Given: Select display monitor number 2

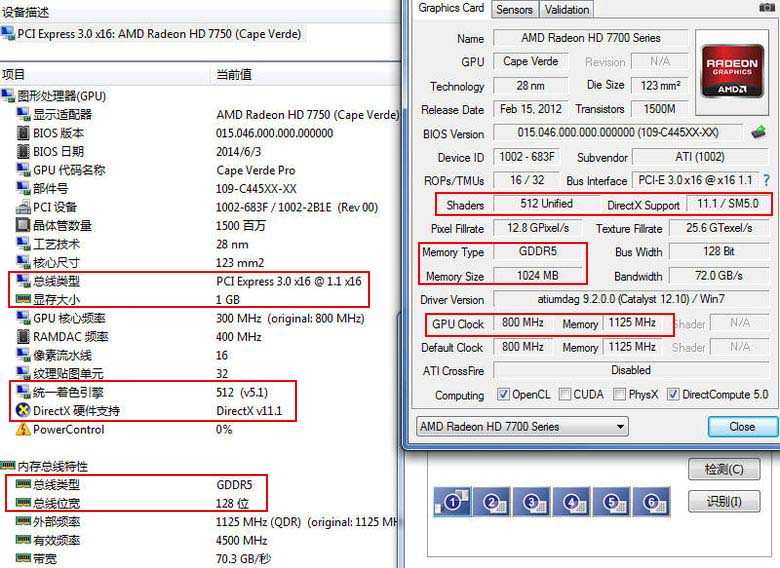Looking at the screenshot, I should point(492,502).
